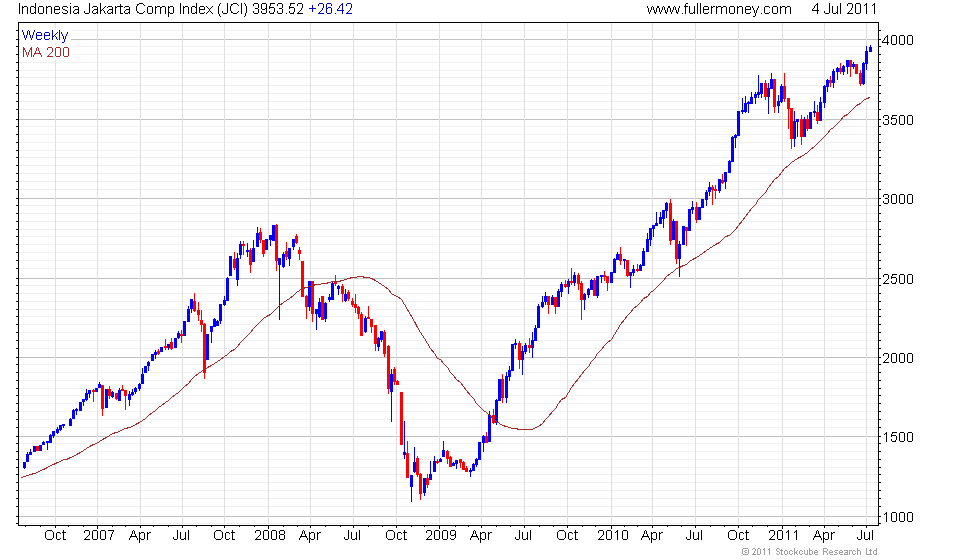Click the 2007 year label on the time axis
Image resolution: width=960 pixels, height=560 pixels.
click(99, 536)
